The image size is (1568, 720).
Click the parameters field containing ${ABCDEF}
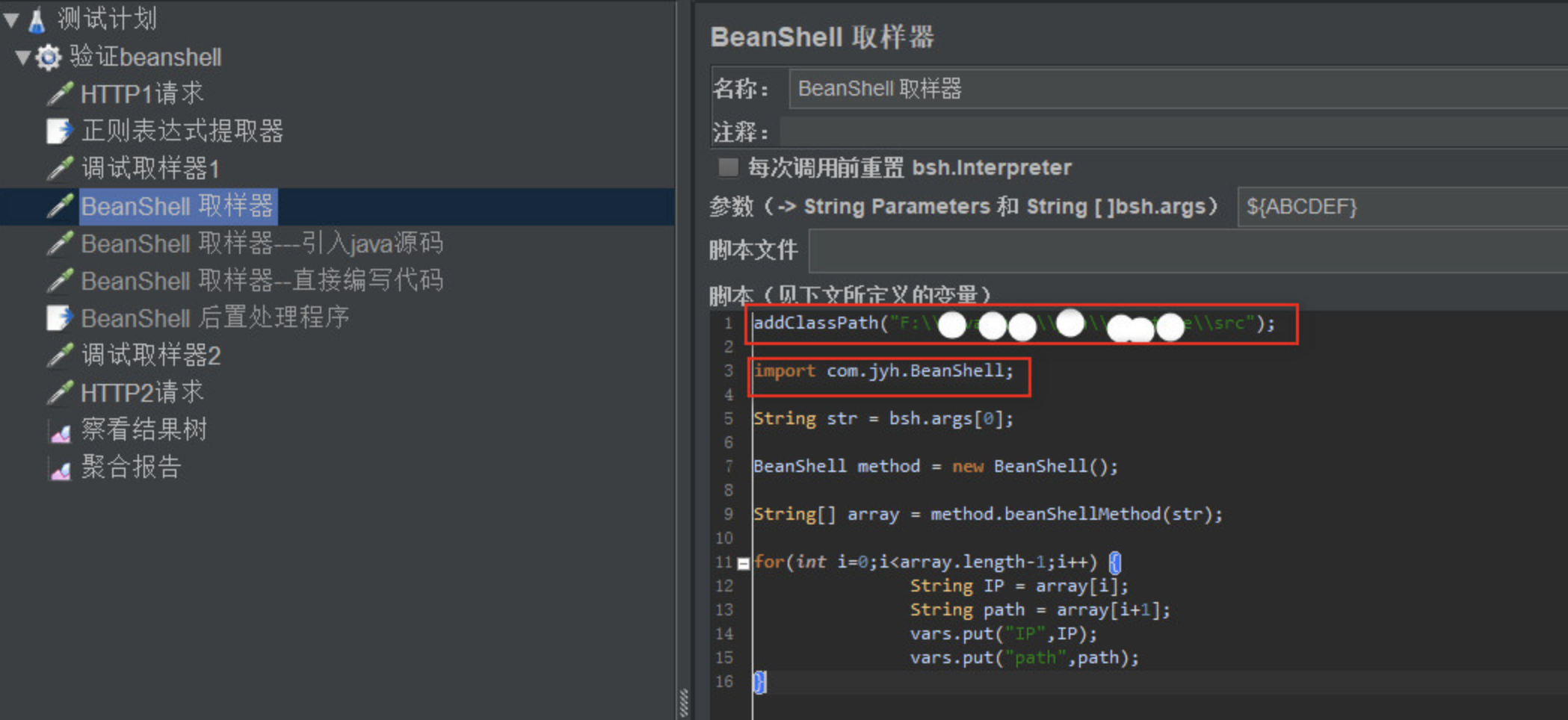(x=1403, y=207)
